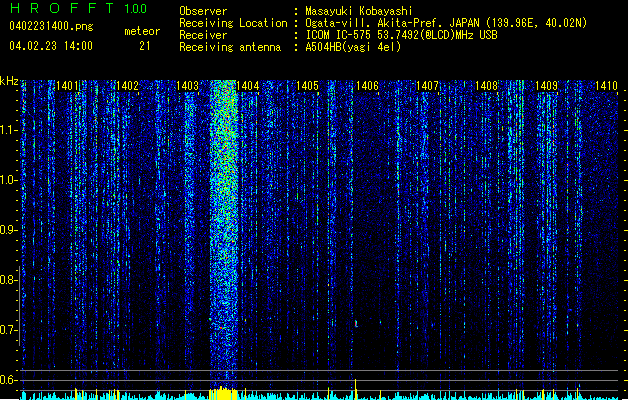
Task: Click the kHz axis unit label
Action: (x=9, y=81)
